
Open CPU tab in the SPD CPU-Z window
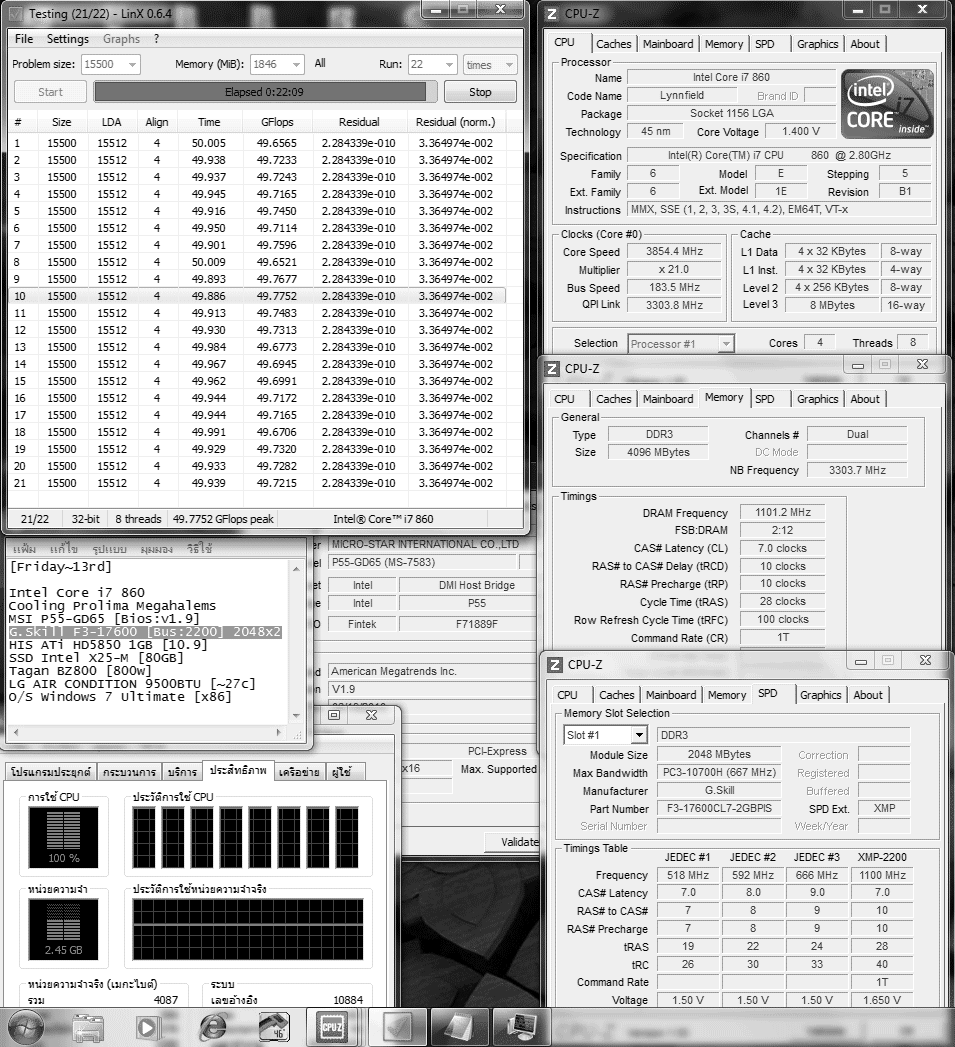[567, 695]
